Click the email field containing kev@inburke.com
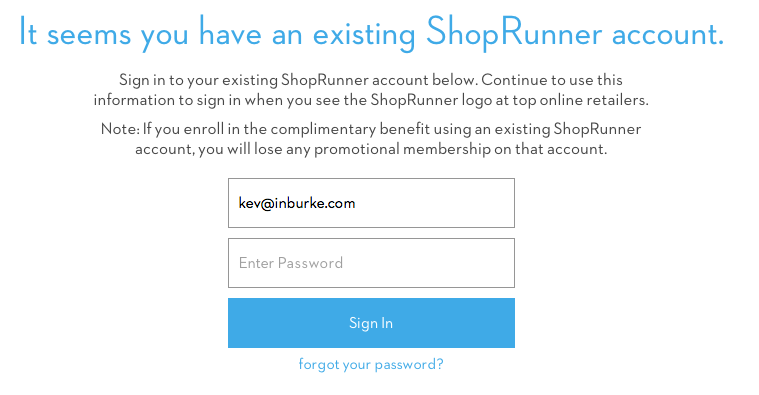The height and width of the screenshot is (395, 759). (x=371, y=203)
